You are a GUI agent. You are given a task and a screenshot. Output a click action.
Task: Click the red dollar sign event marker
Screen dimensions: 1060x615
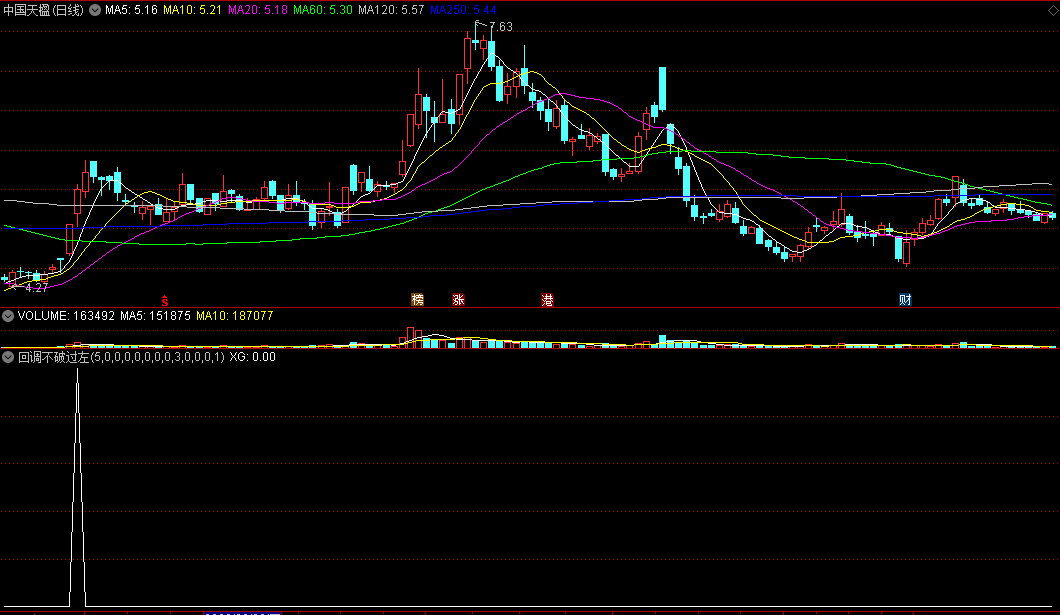click(164, 301)
